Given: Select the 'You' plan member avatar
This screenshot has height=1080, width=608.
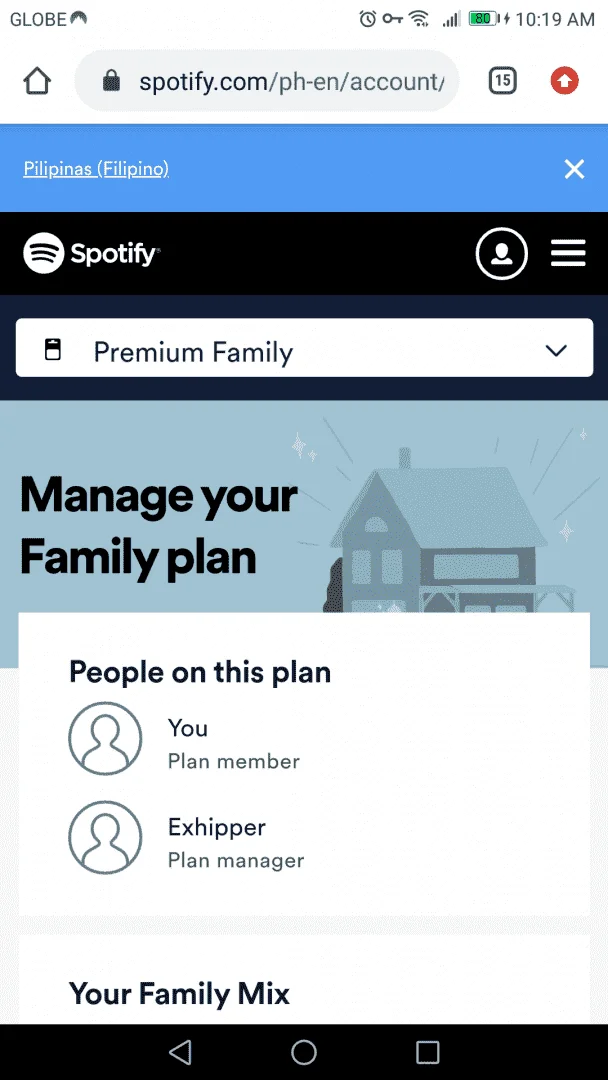Looking at the screenshot, I should coord(105,738).
